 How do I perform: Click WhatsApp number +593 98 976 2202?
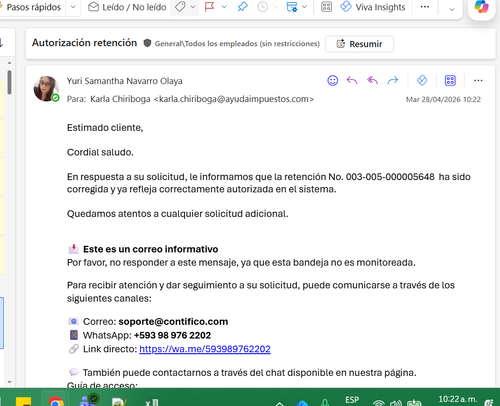[172, 335]
